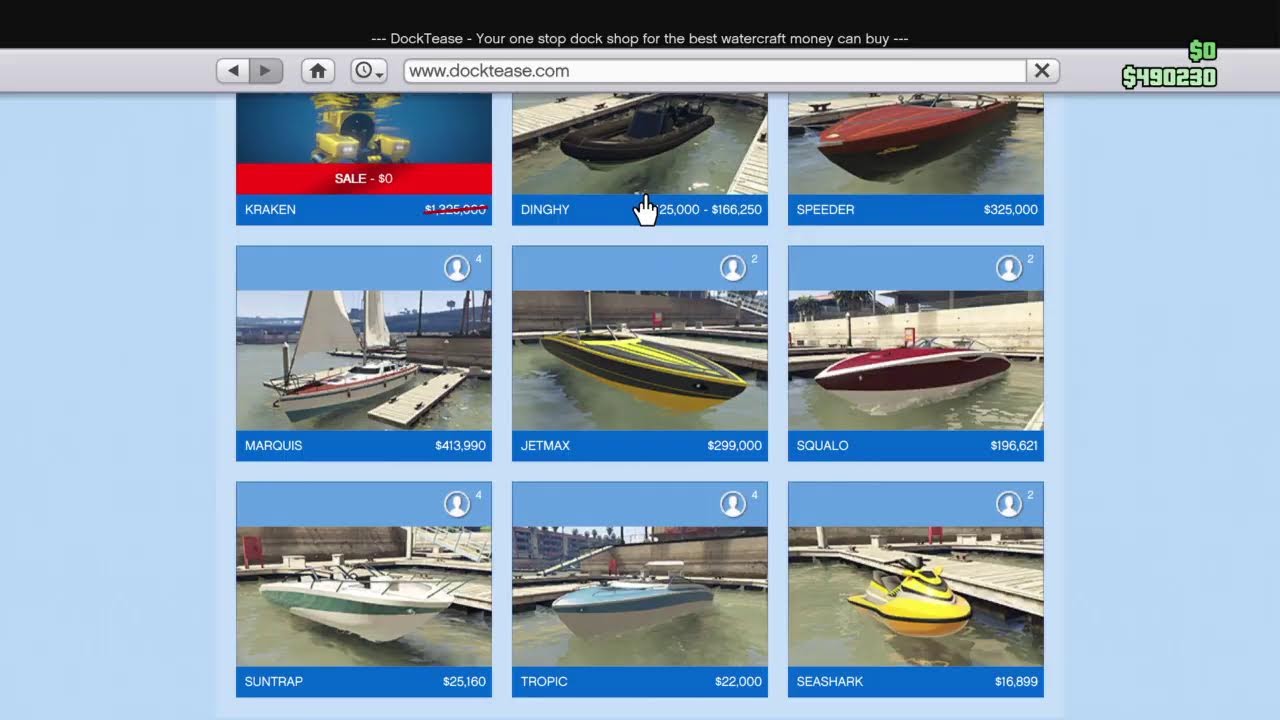Click the Suntrap passenger count icon

pyautogui.click(x=457, y=504)
